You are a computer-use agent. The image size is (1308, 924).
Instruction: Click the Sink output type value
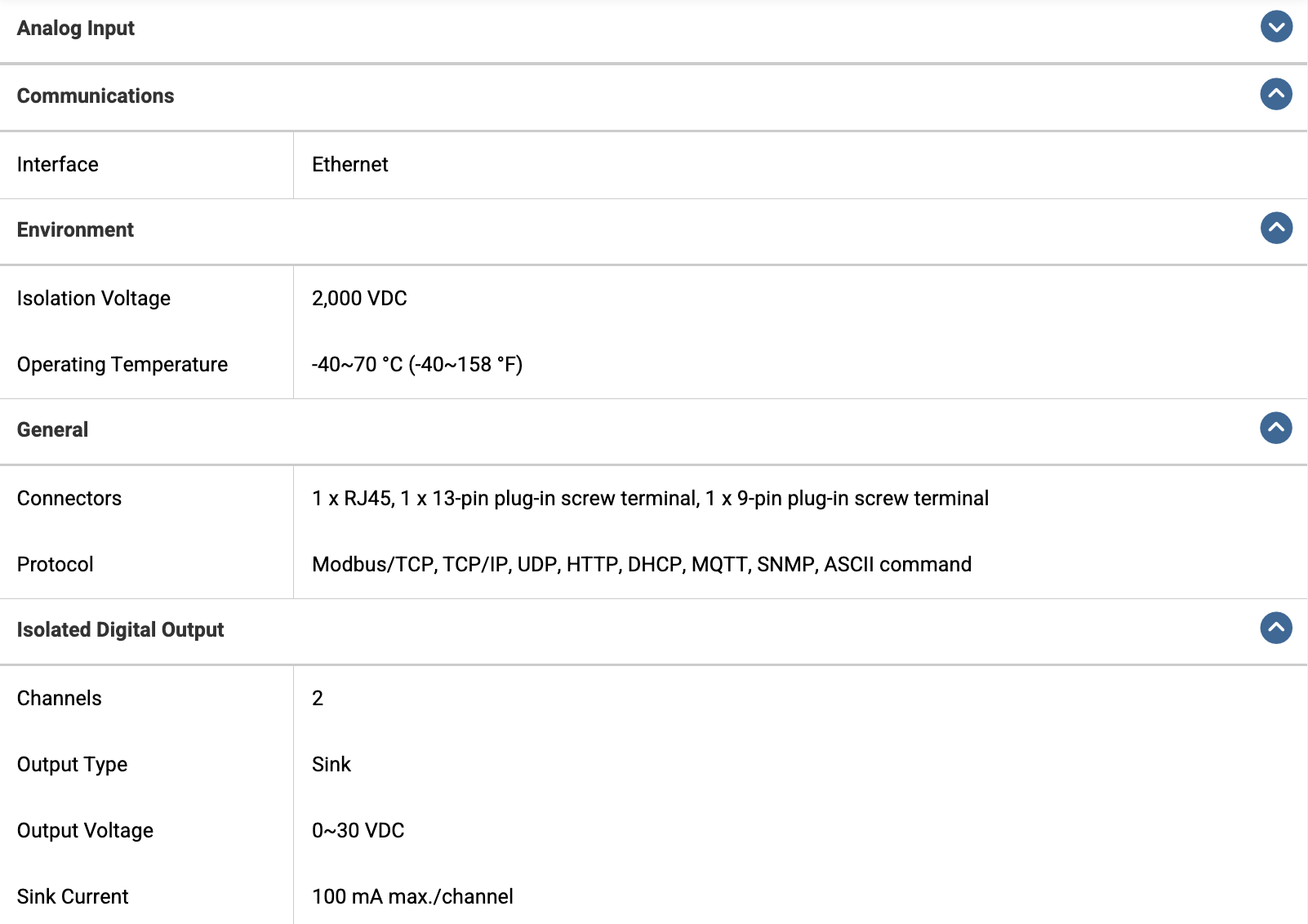331,765
